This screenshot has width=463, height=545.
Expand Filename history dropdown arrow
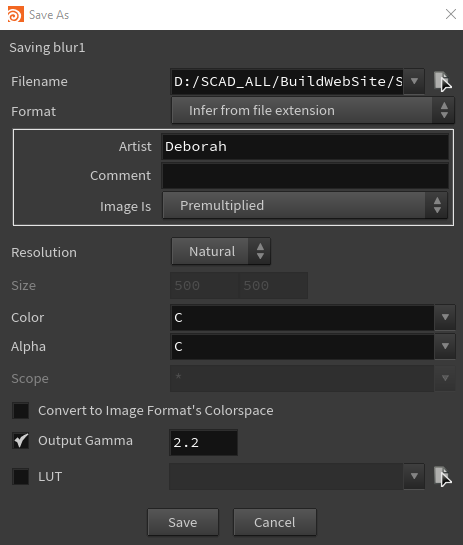[414, 81]
